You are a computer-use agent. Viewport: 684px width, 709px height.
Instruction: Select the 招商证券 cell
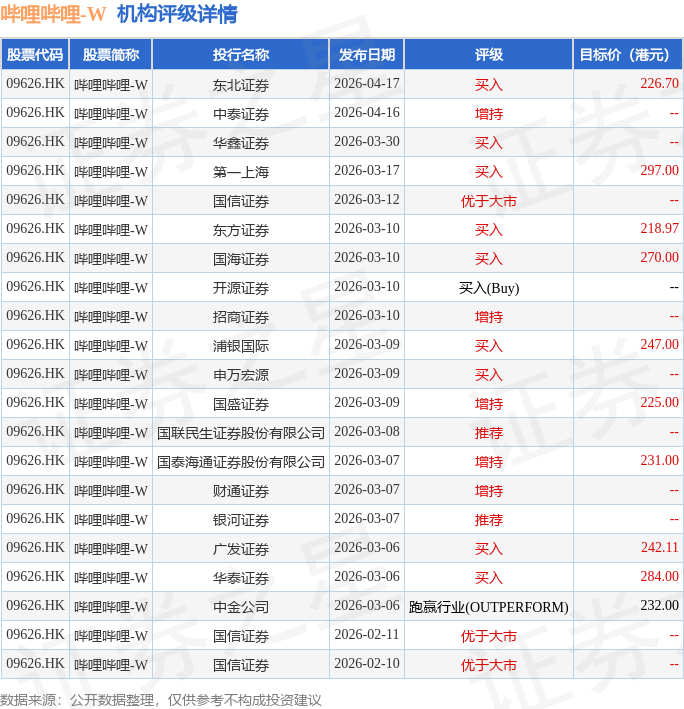[x=241, y=317]
